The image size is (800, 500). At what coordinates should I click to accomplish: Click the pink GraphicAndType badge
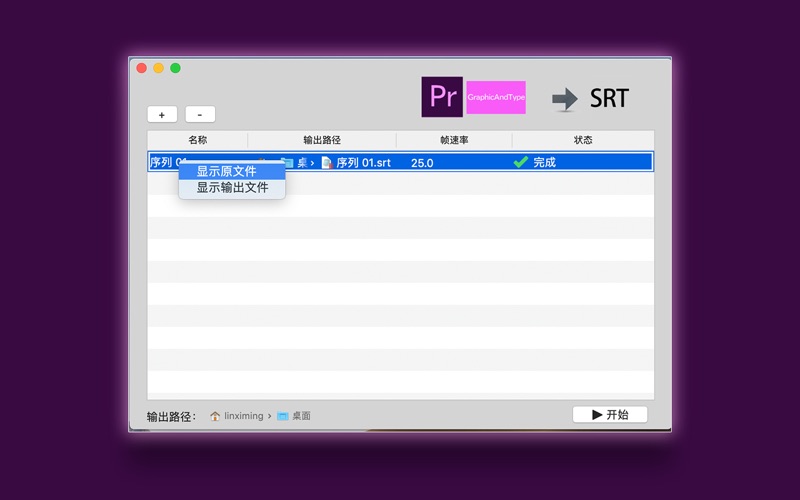[496, 97]
